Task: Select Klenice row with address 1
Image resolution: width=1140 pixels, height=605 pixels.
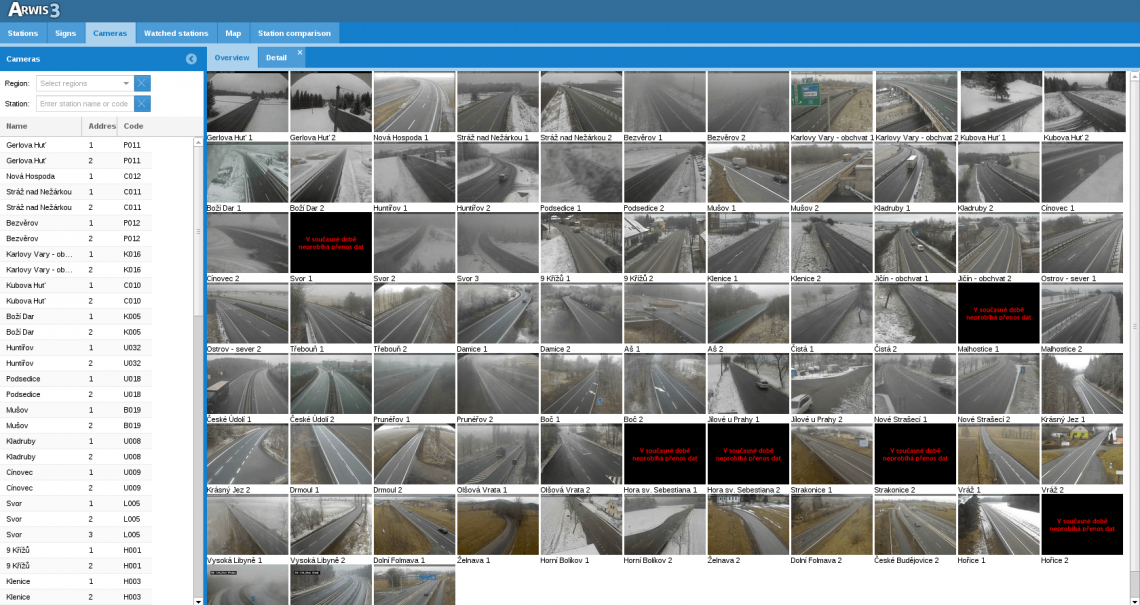Action: pyautogui.click(x=76, y=581)
